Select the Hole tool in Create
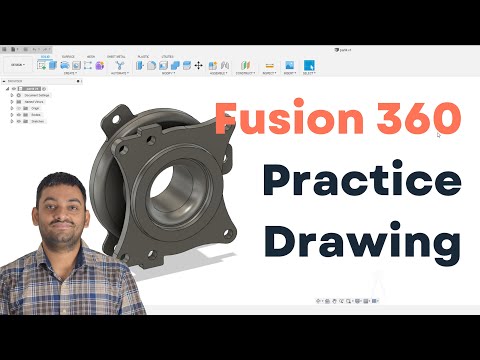The image size is (480, 360). pos(77,65)
